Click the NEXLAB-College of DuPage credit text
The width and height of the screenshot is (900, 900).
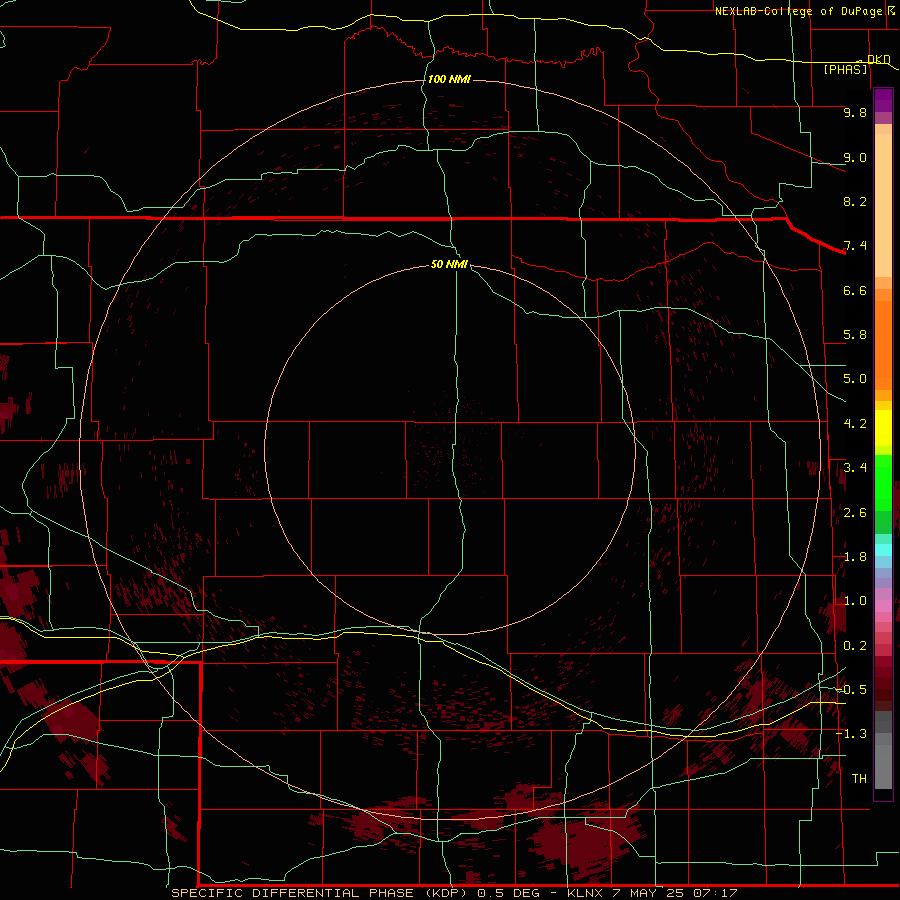(800, 11)
